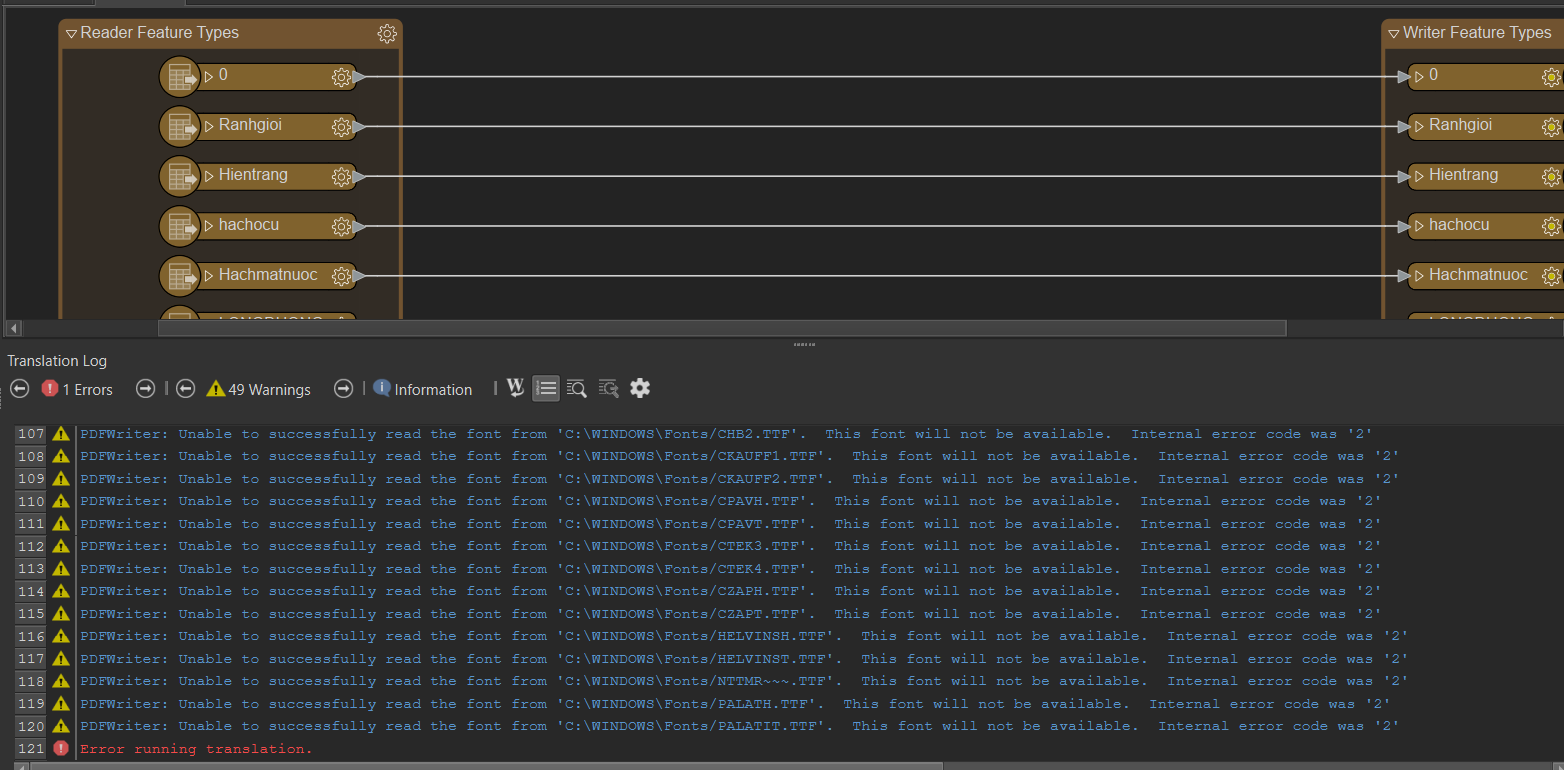The width and height of the screenshot is (1564, 770).
Task: Open the log search tool
Action: pos(576,388)
